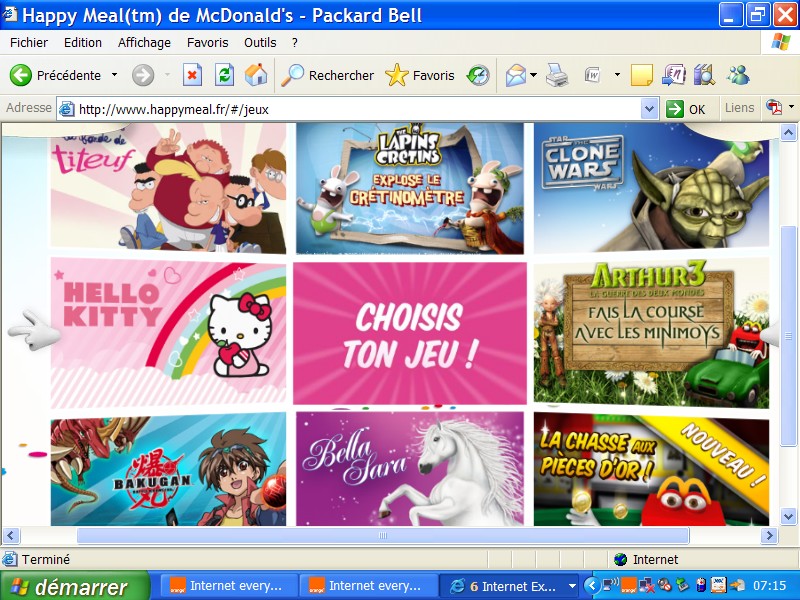This screenshot has height=600, width=800.
Task: Click the démarrer start button
Action: tap(74, 586)
